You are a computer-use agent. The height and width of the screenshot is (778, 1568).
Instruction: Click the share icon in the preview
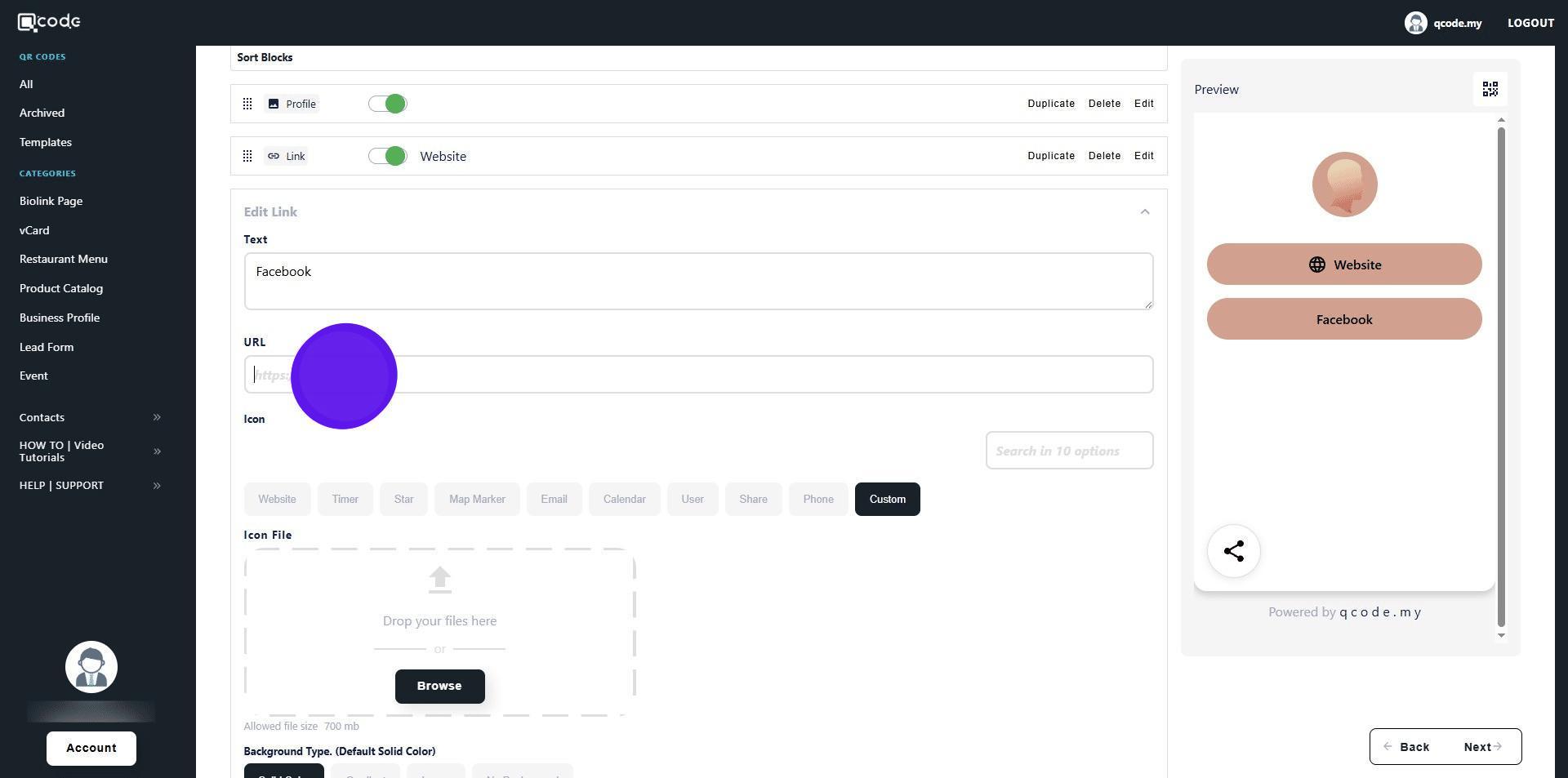coord(1233,551)
